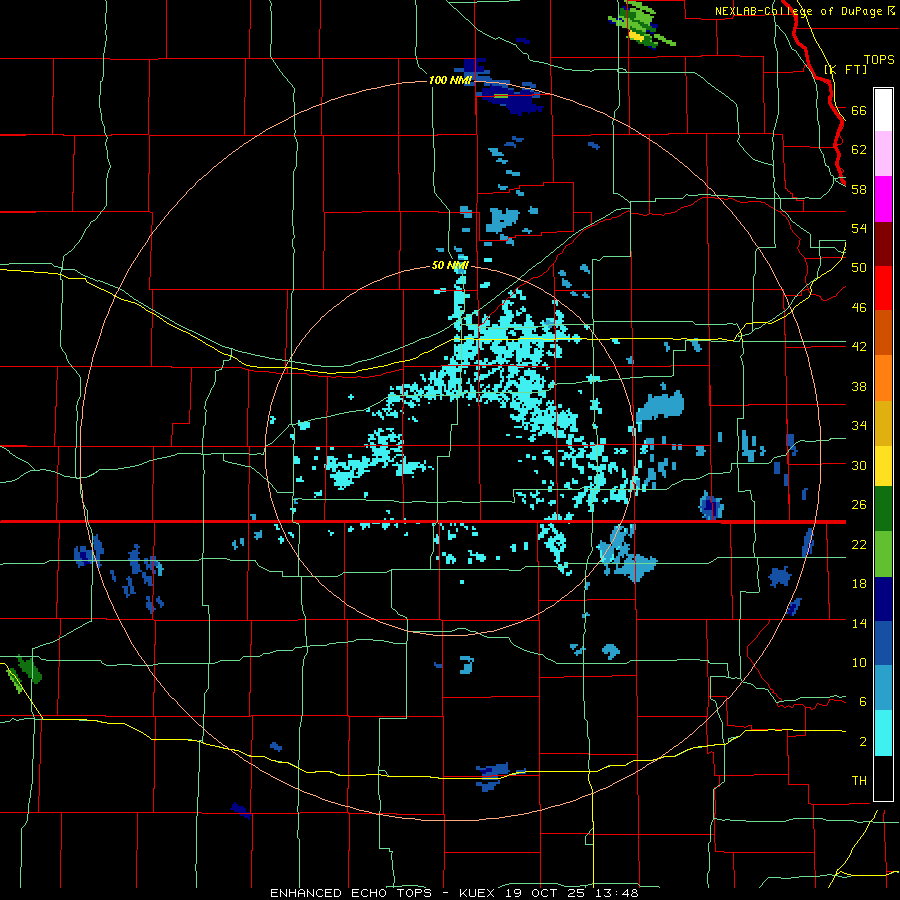The image size is (900, 900).
Task: Click the '50 NMI' range ring label
Action: click(x=450, y=265)
